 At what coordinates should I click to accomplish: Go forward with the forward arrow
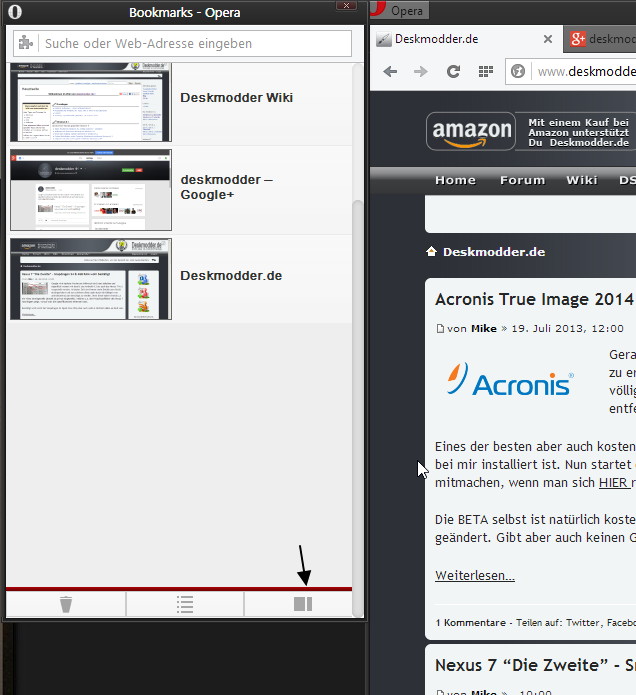click(x=421, y=71)
